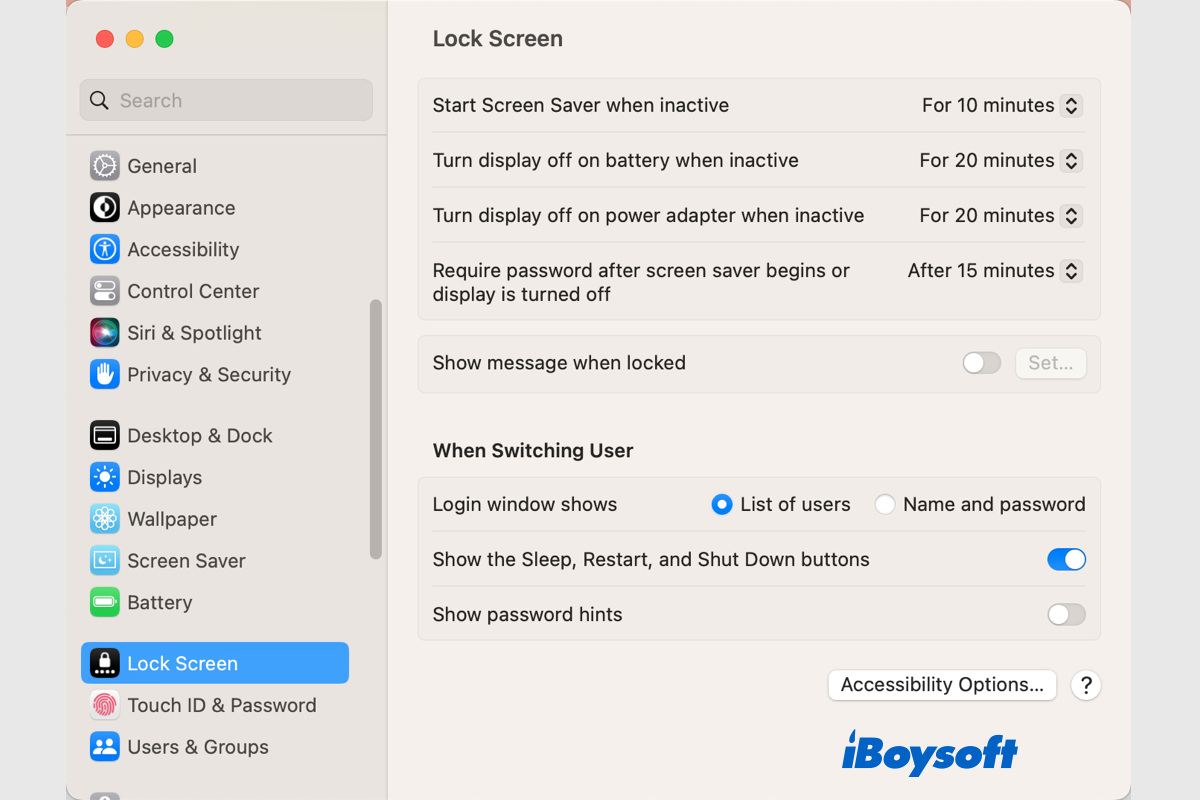Image resolution: width=1200 pixels, height=800 pixels.
Task: Change display off on battery time dropdown
Action: pos(1000,160)
